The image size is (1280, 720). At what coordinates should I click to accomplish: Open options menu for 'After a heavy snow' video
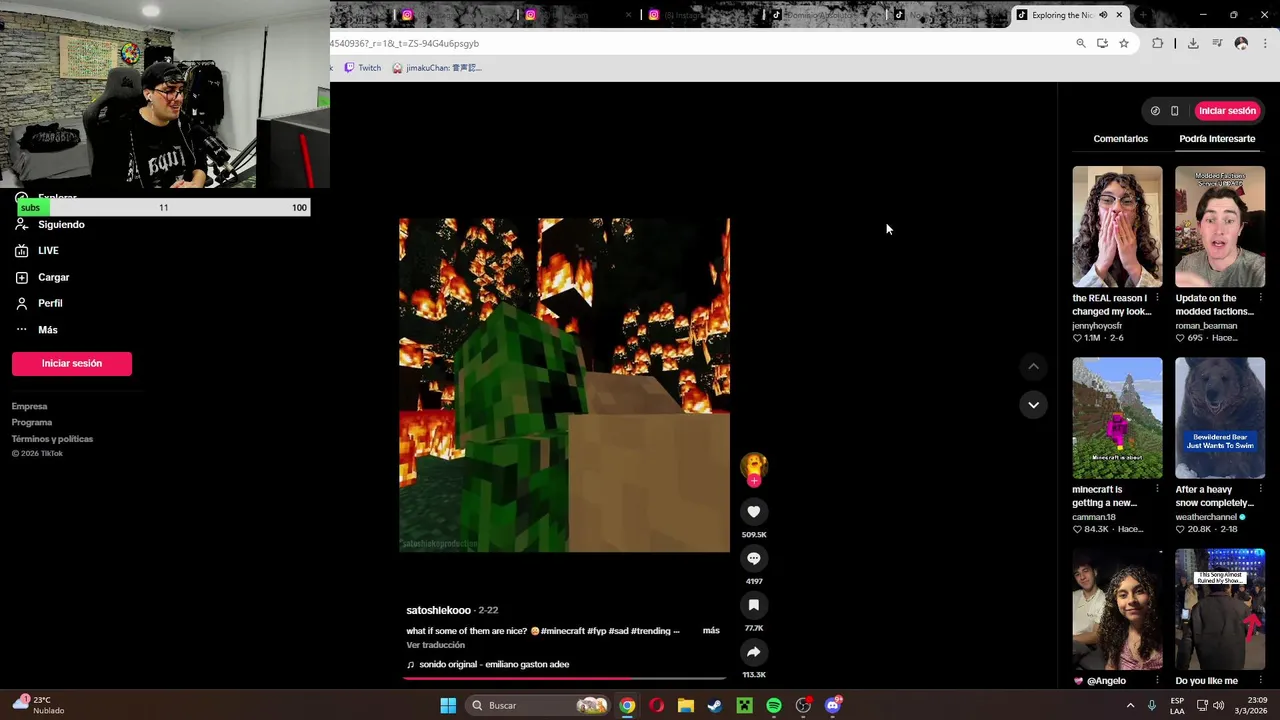(1260, 489)
